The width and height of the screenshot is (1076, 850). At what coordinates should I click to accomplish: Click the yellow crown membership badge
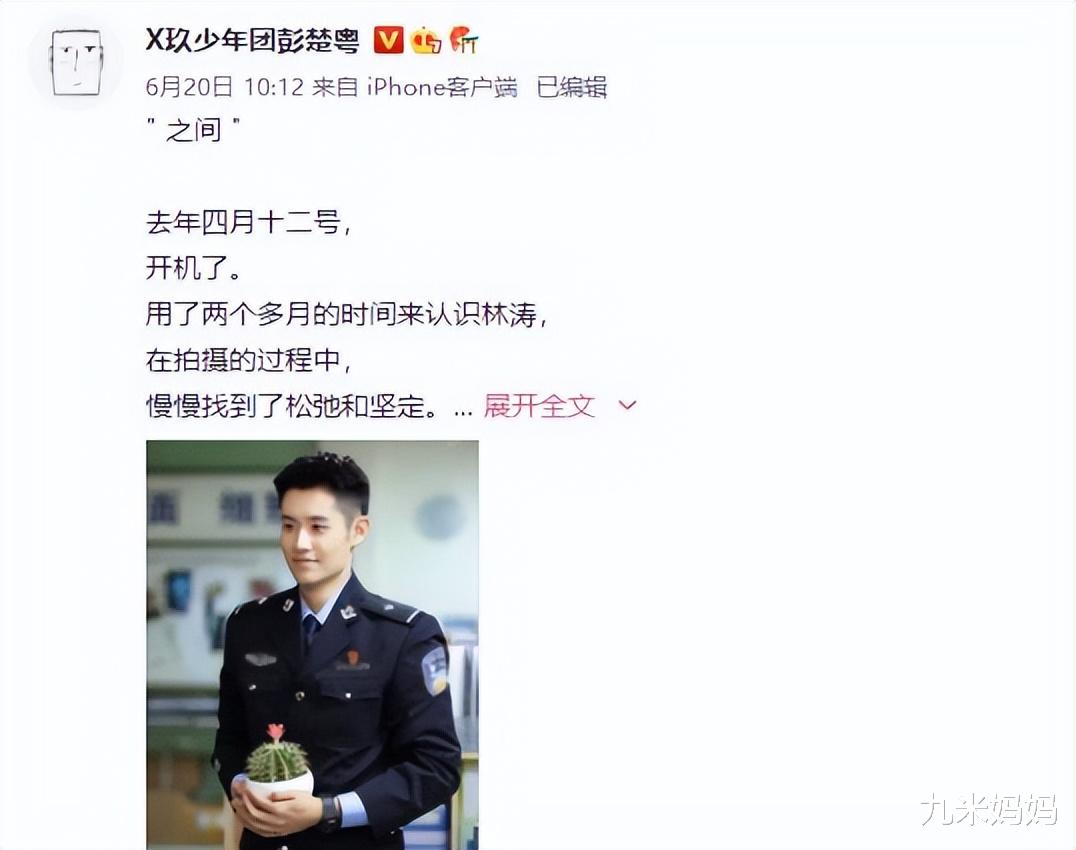click(x=426, y=40)
